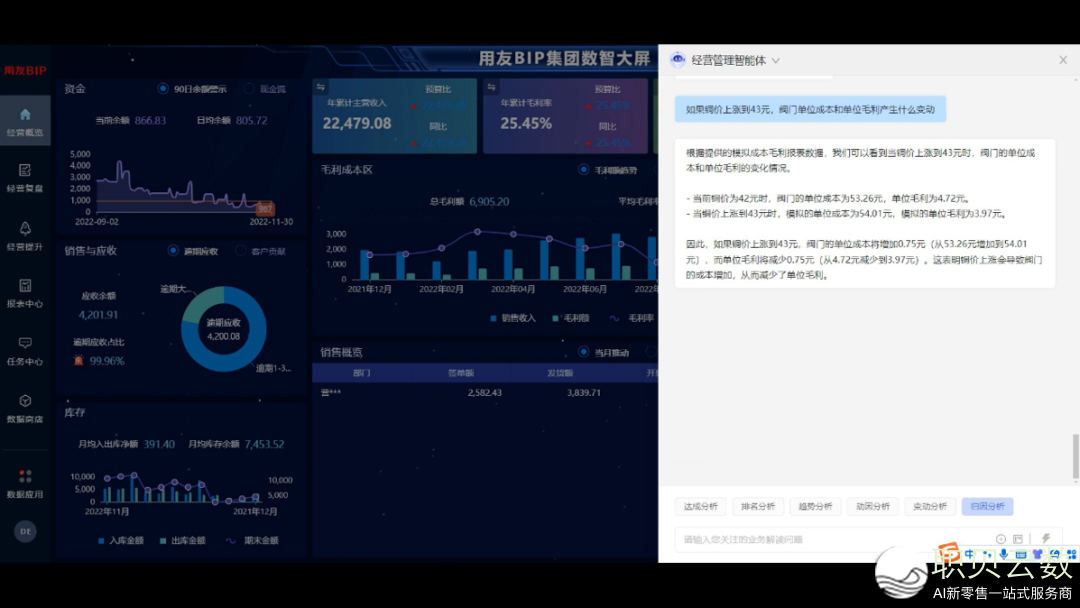Click the lightning send icon in chat input
Screen dimensions: 1080x608
coord(1046,538)
